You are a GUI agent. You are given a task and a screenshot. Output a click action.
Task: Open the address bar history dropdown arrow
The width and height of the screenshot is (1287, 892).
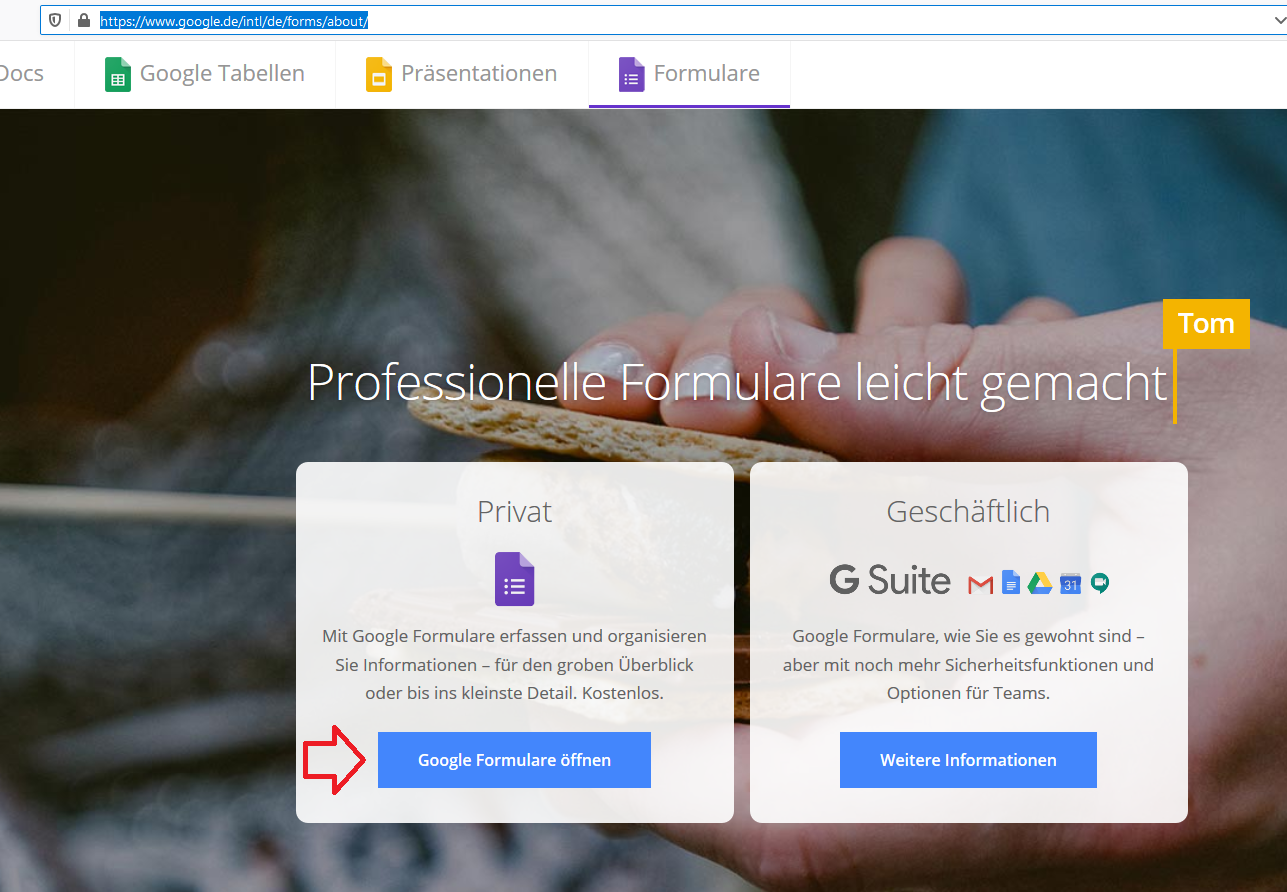coord(1274,20)
